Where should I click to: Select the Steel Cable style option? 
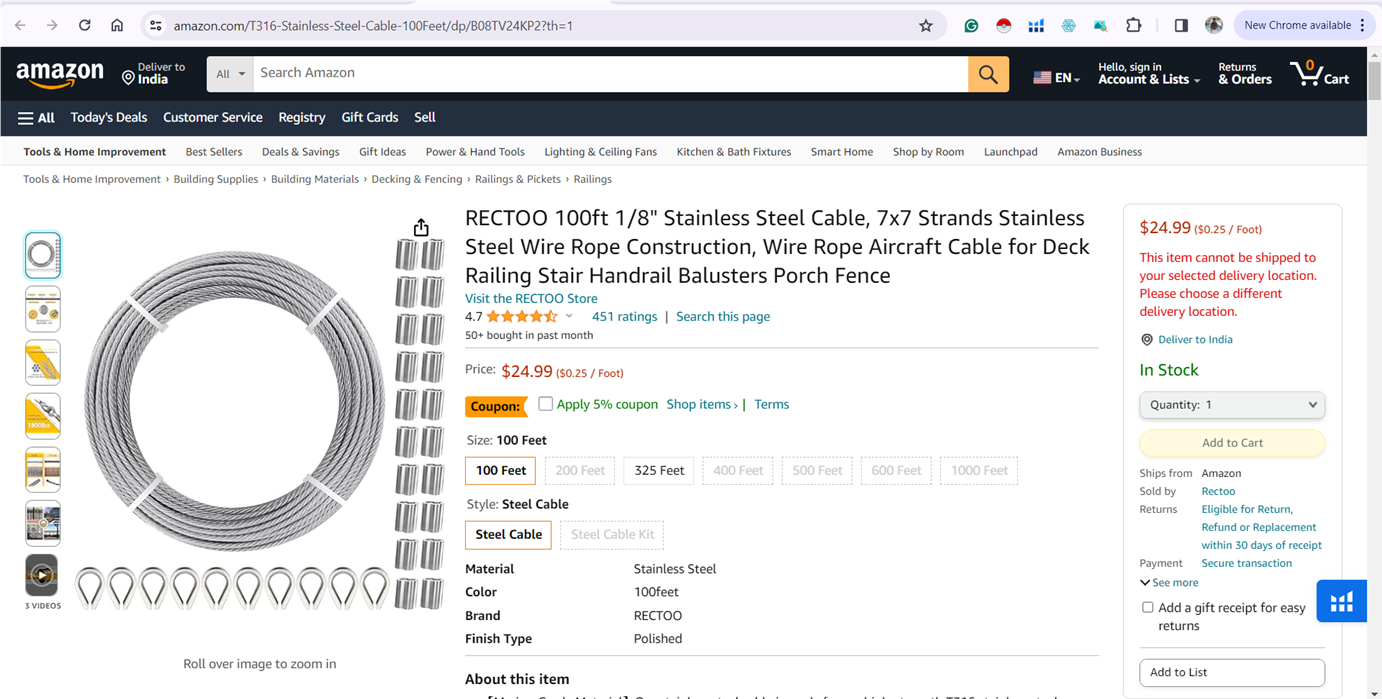tap(508, 535)
